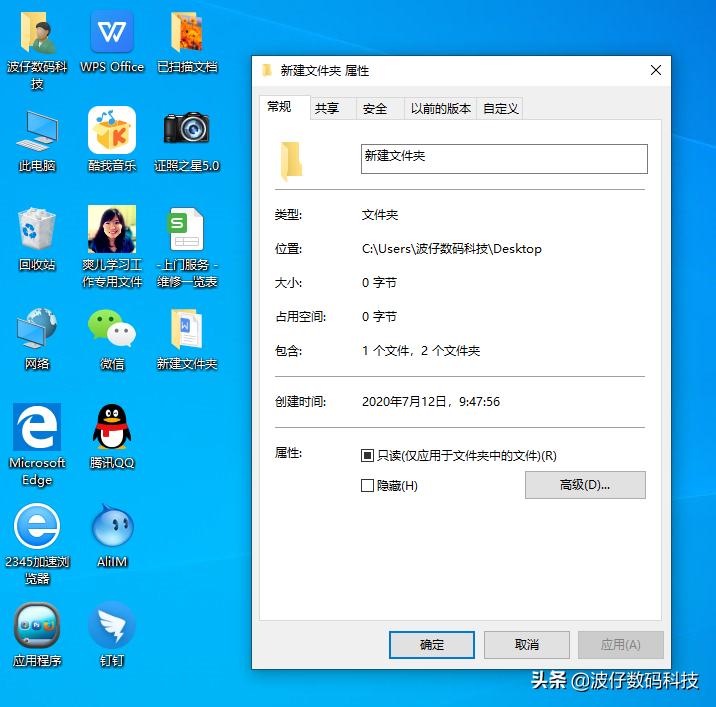The width and height of the screenshot is (716, 707).
Task: Switch to the 共享 tab
Action: click(x=333, y=109)
